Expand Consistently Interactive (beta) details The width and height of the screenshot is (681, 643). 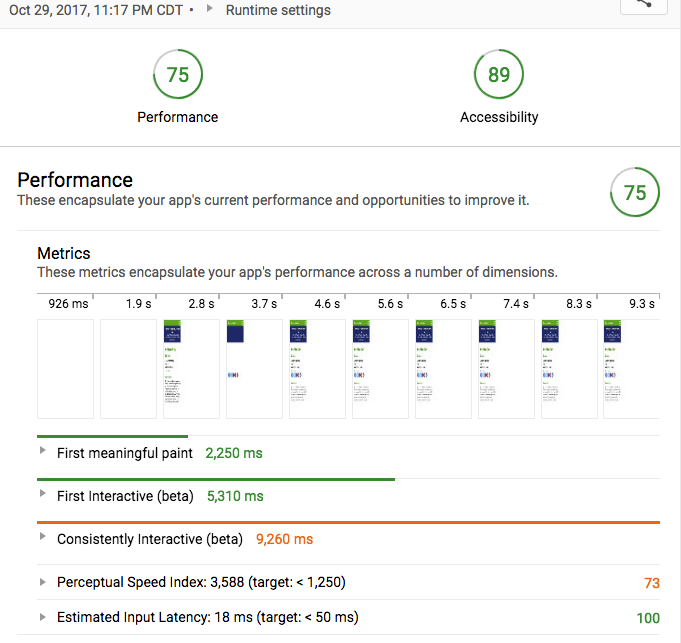pyautogui.click(x=42, y=538)
